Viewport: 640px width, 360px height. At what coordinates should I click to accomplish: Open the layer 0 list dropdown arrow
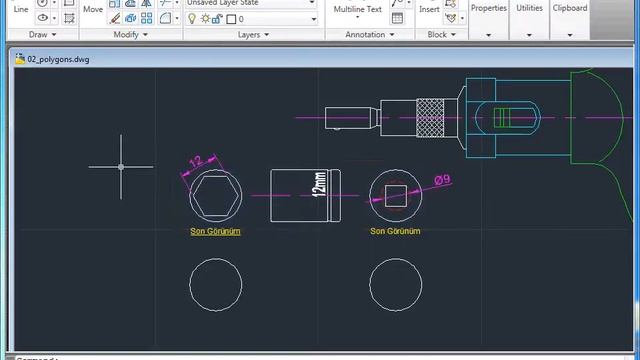313,19
